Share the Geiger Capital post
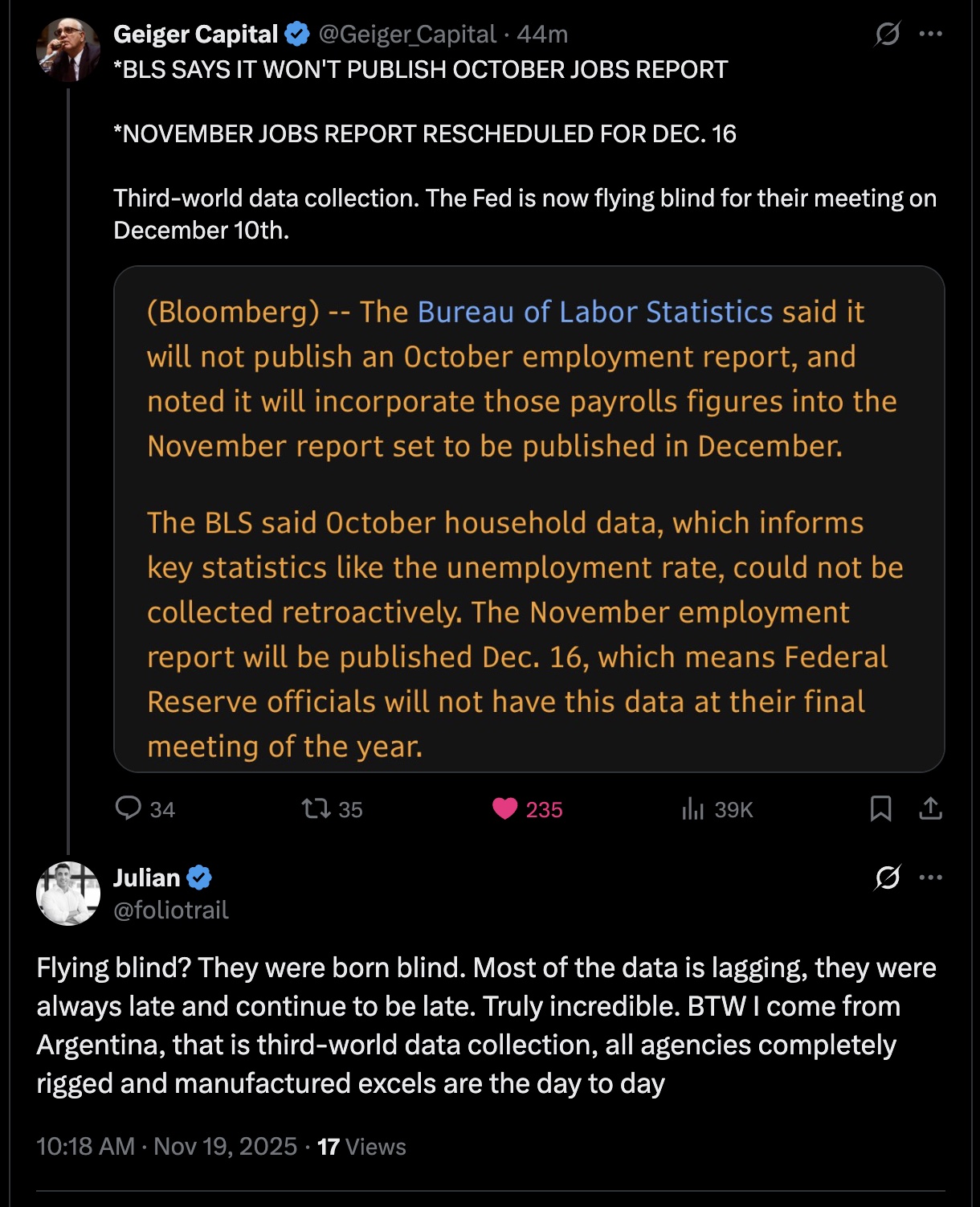This screenshot has height=1207, width=980. pos(930,808)
